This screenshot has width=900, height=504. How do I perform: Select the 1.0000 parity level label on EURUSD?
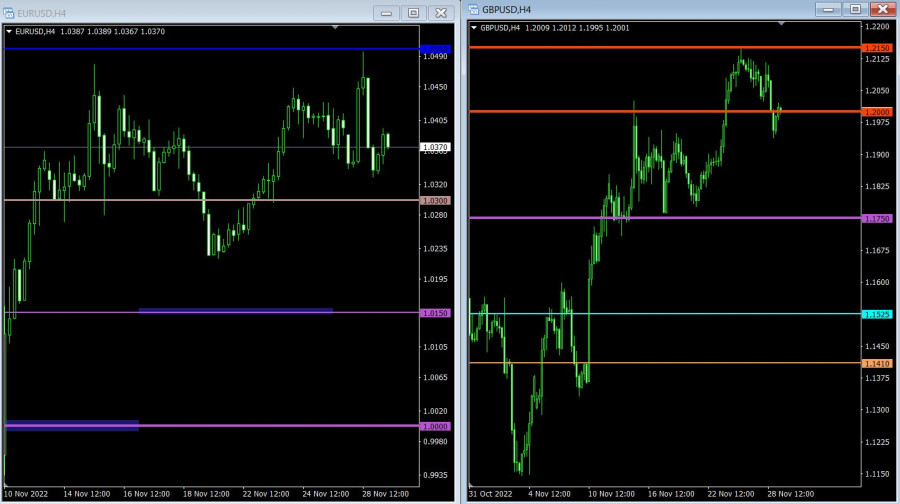tap(437, 426)
